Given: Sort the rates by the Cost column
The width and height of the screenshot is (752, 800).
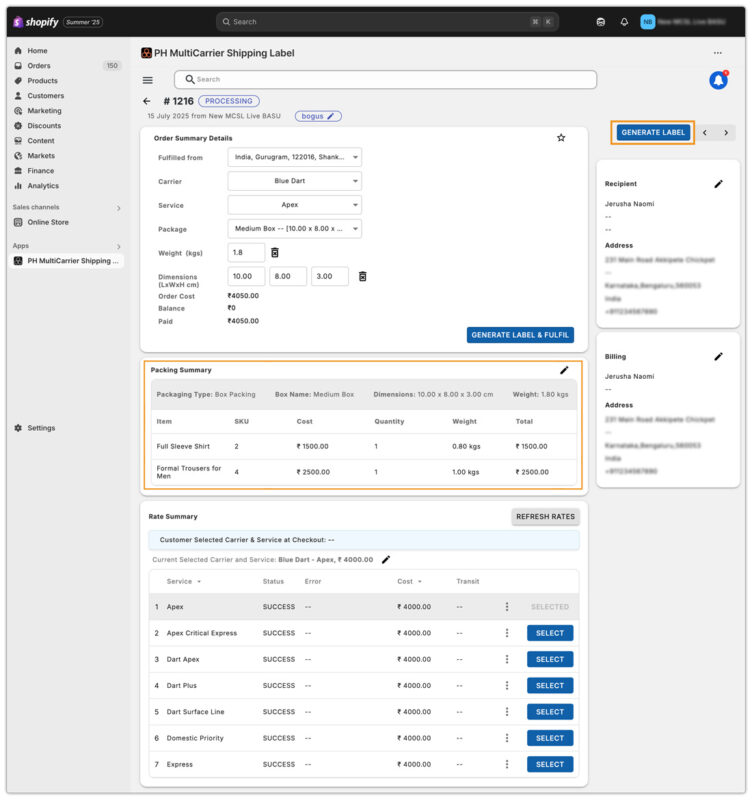Looking at the screenshot, I should click(x=410, y=582).
